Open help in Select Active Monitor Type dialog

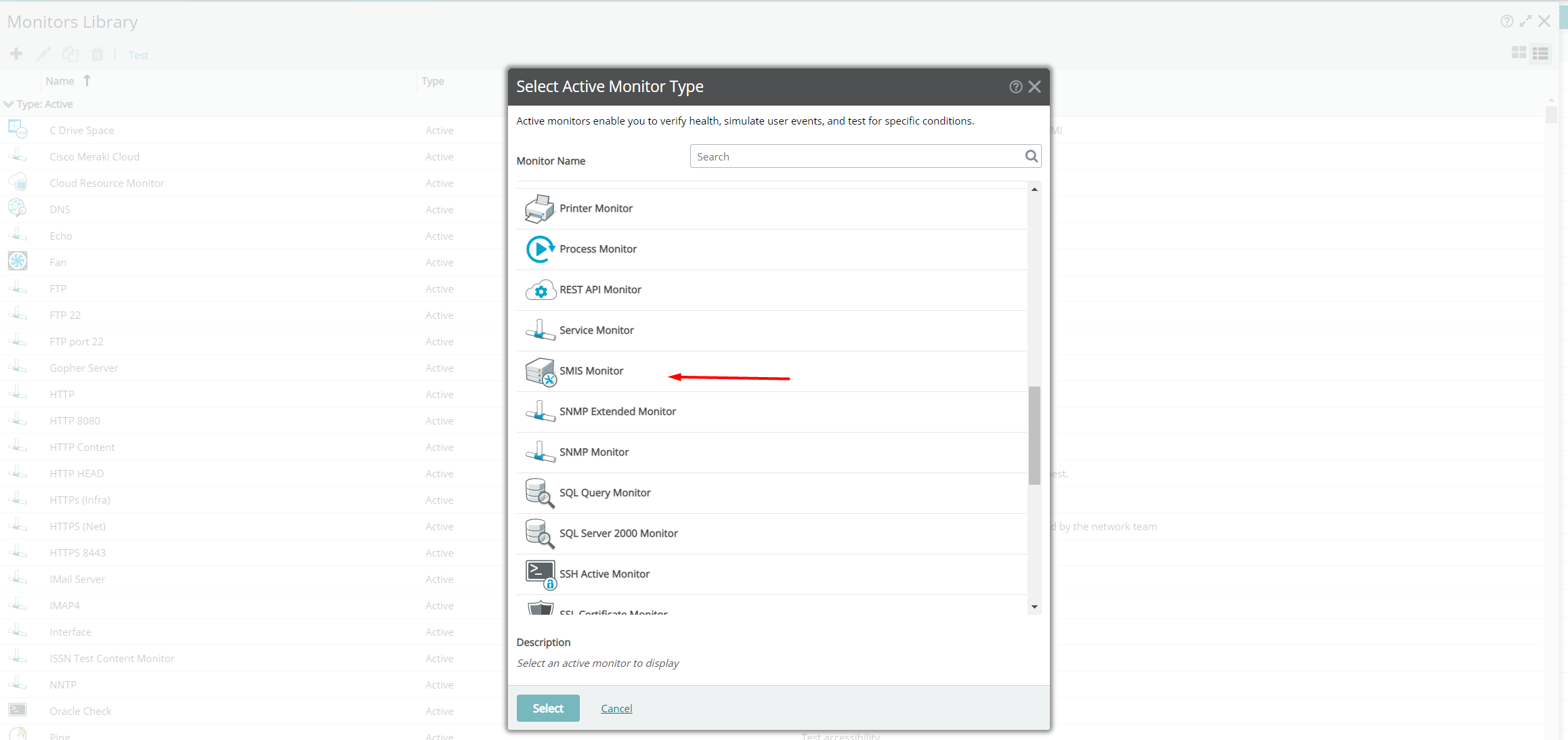click(1015, 87)
